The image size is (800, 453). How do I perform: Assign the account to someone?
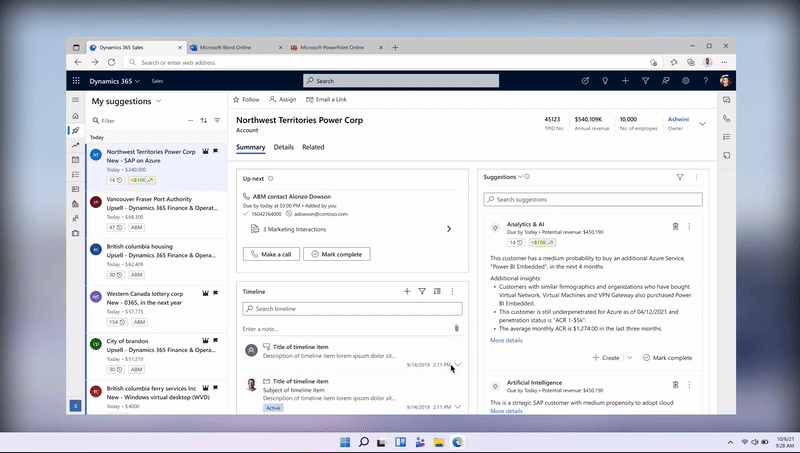(283, 99)
